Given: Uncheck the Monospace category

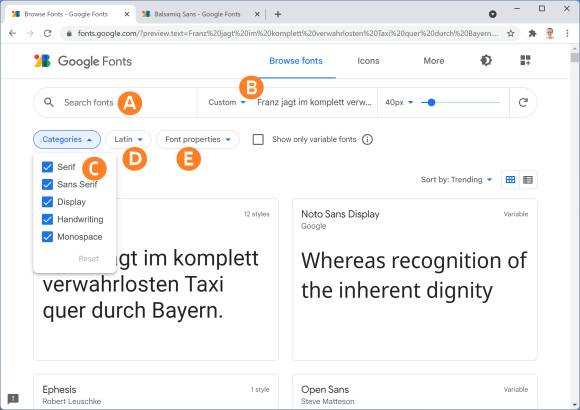Looking at the screenshot, I should tap(47, 236).
